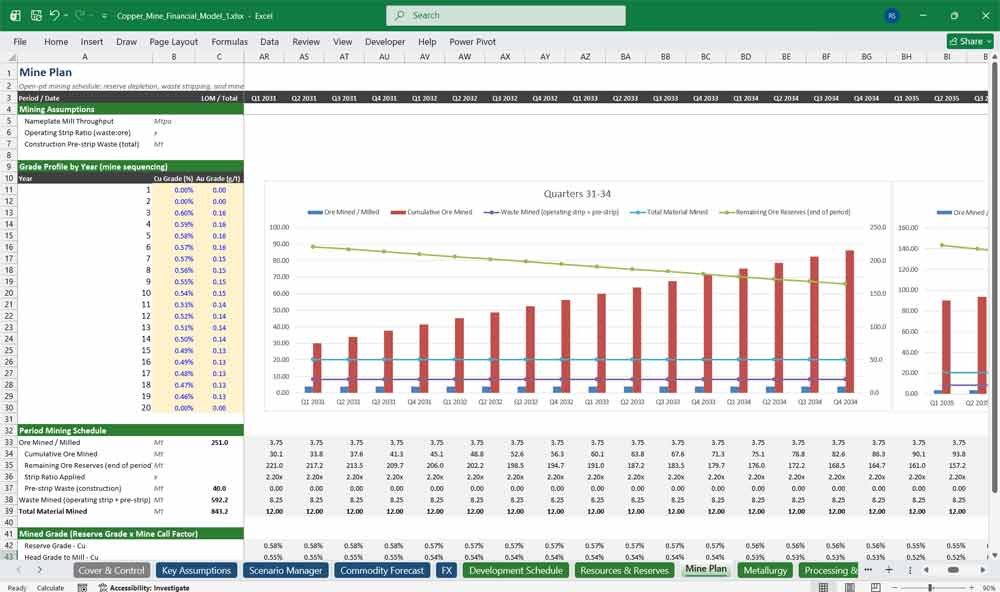Screen dimensions: 1000x592
Task: Open the user account avatar
Action: click(x=892, y=15)
